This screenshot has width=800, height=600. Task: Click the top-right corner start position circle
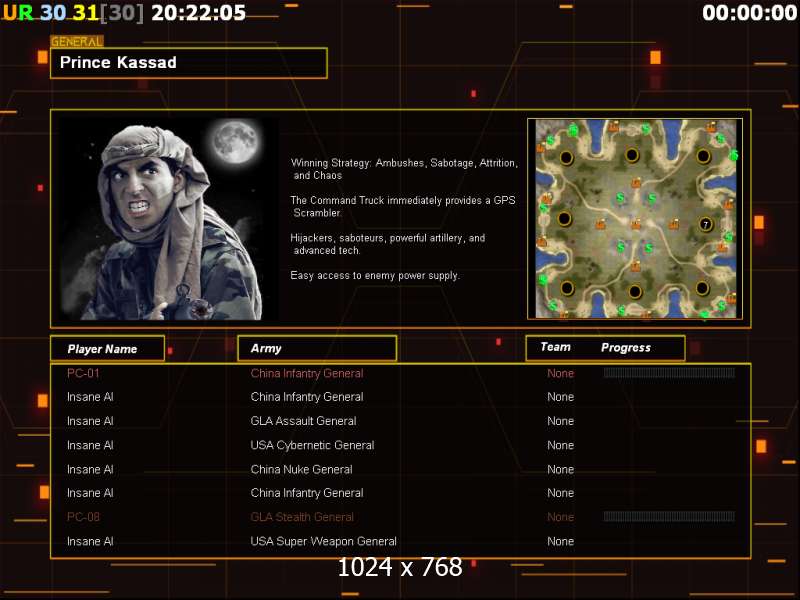coord(703,156)
